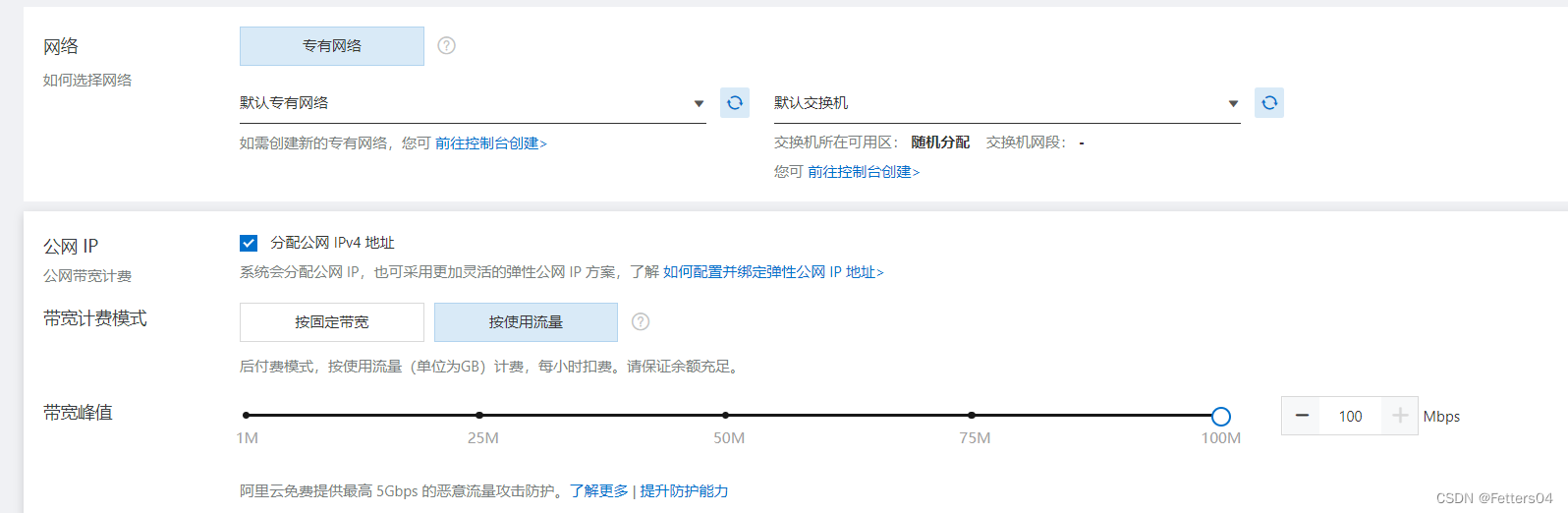Refresh the 默认交换机 list
The image size is (1568, 513).
1269,102
